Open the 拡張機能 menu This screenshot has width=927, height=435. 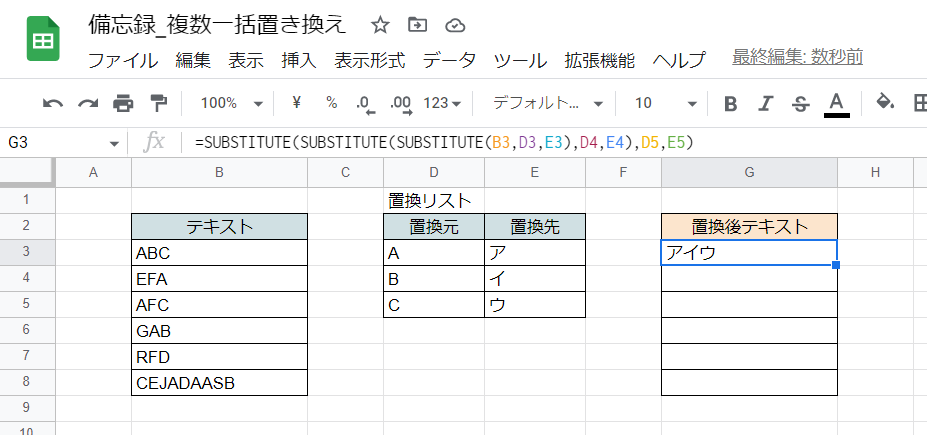599,60
